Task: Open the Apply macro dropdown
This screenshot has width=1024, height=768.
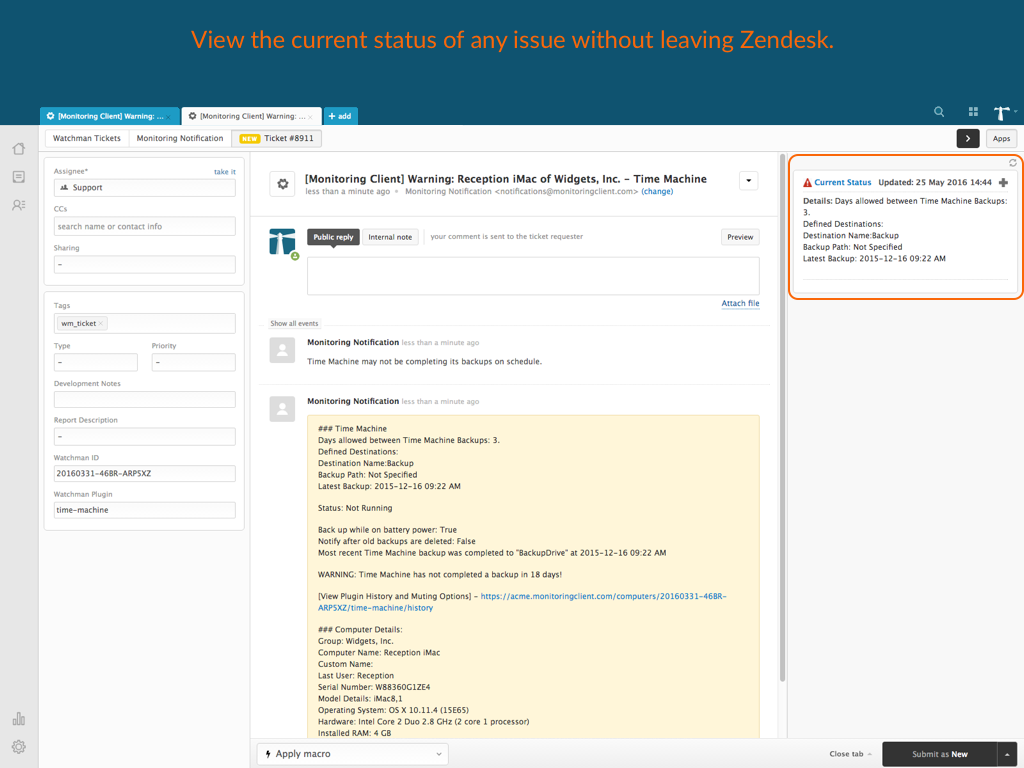Action: pyautogui.click(x=352, y=753)
